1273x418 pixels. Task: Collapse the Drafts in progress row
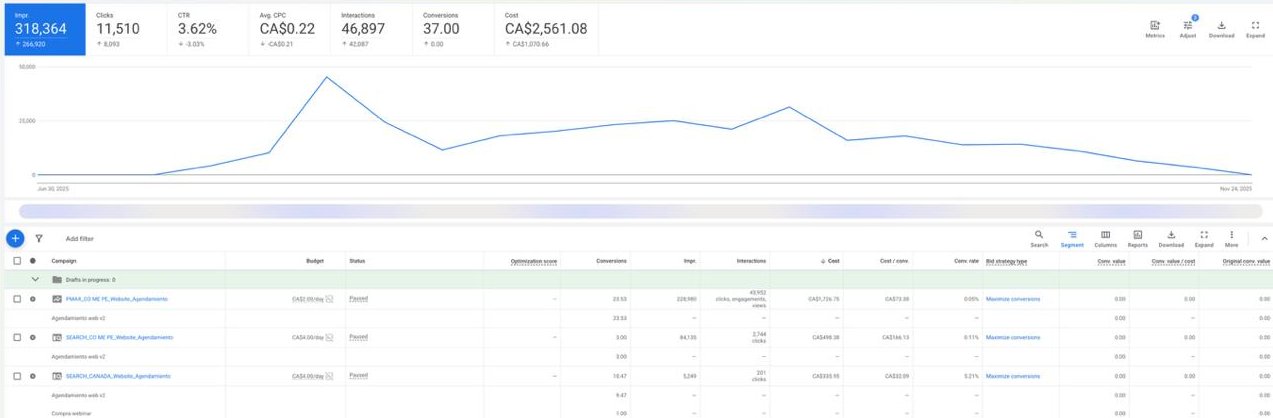click(36, 280)
